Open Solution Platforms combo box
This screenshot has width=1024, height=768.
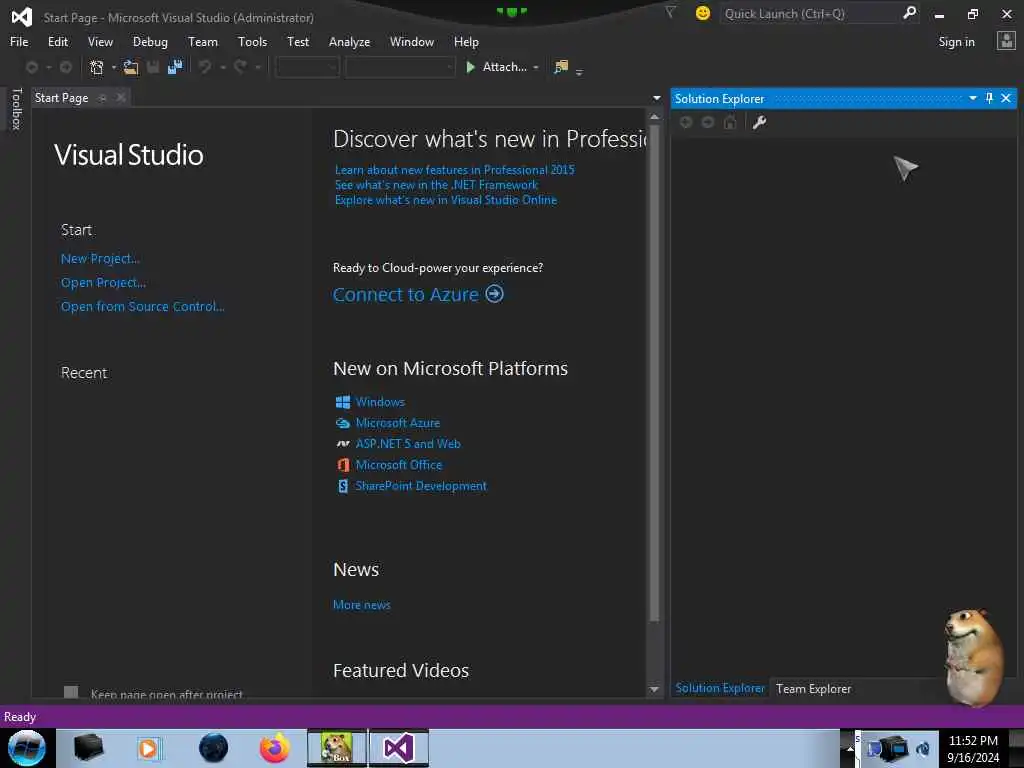[x=400, y=67]
